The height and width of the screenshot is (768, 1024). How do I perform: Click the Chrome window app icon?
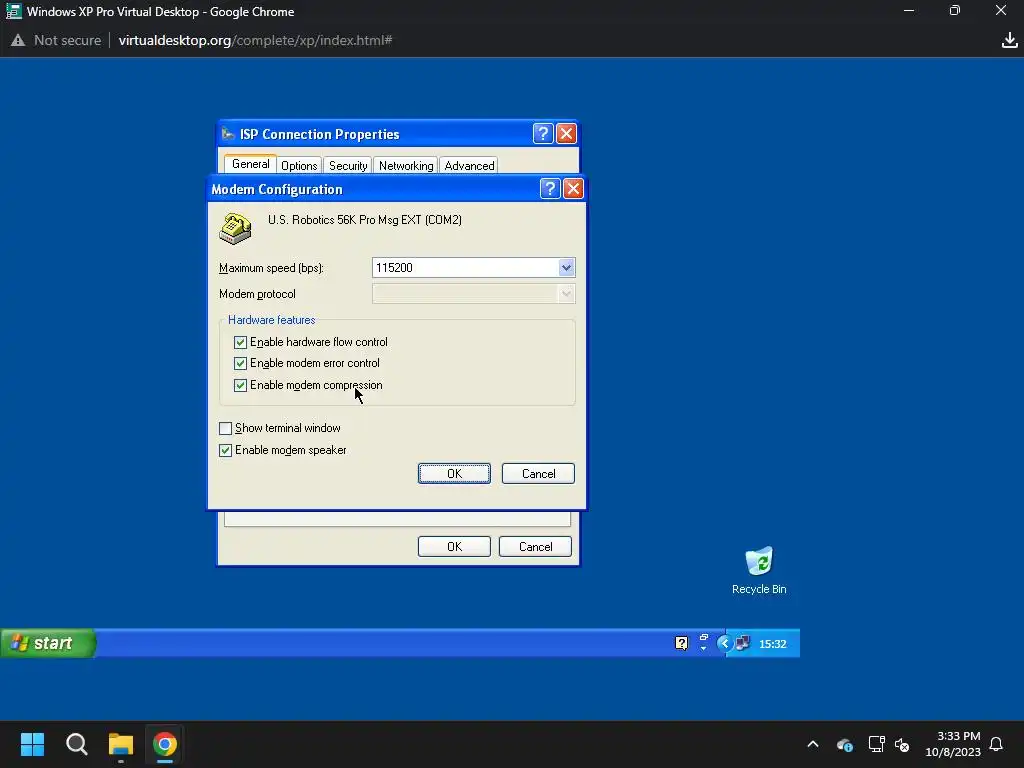[x=13, y=11]
